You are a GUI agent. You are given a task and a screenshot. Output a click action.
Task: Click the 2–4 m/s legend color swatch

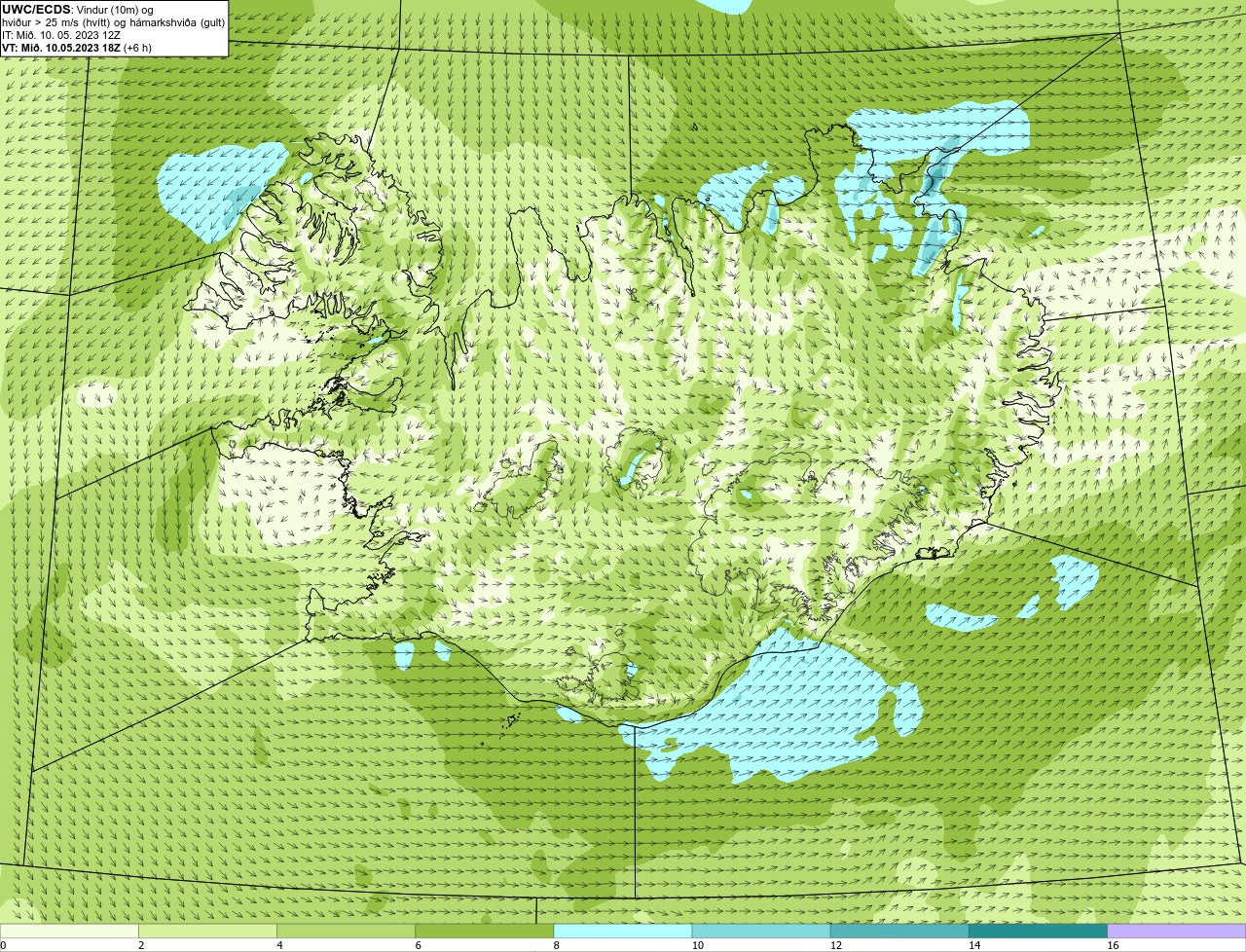207,931
